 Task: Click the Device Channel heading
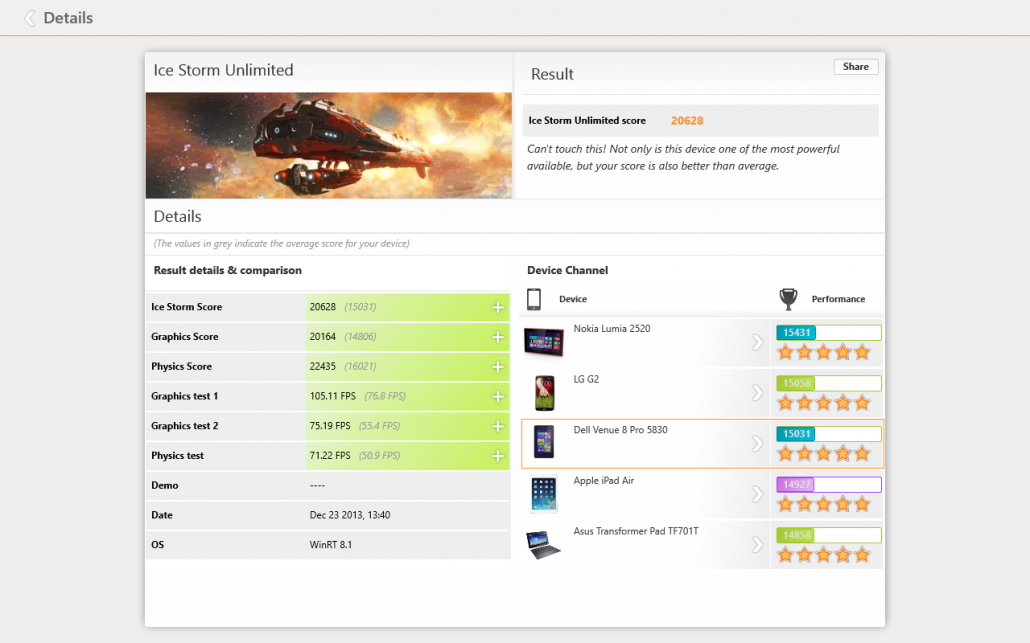568,270
